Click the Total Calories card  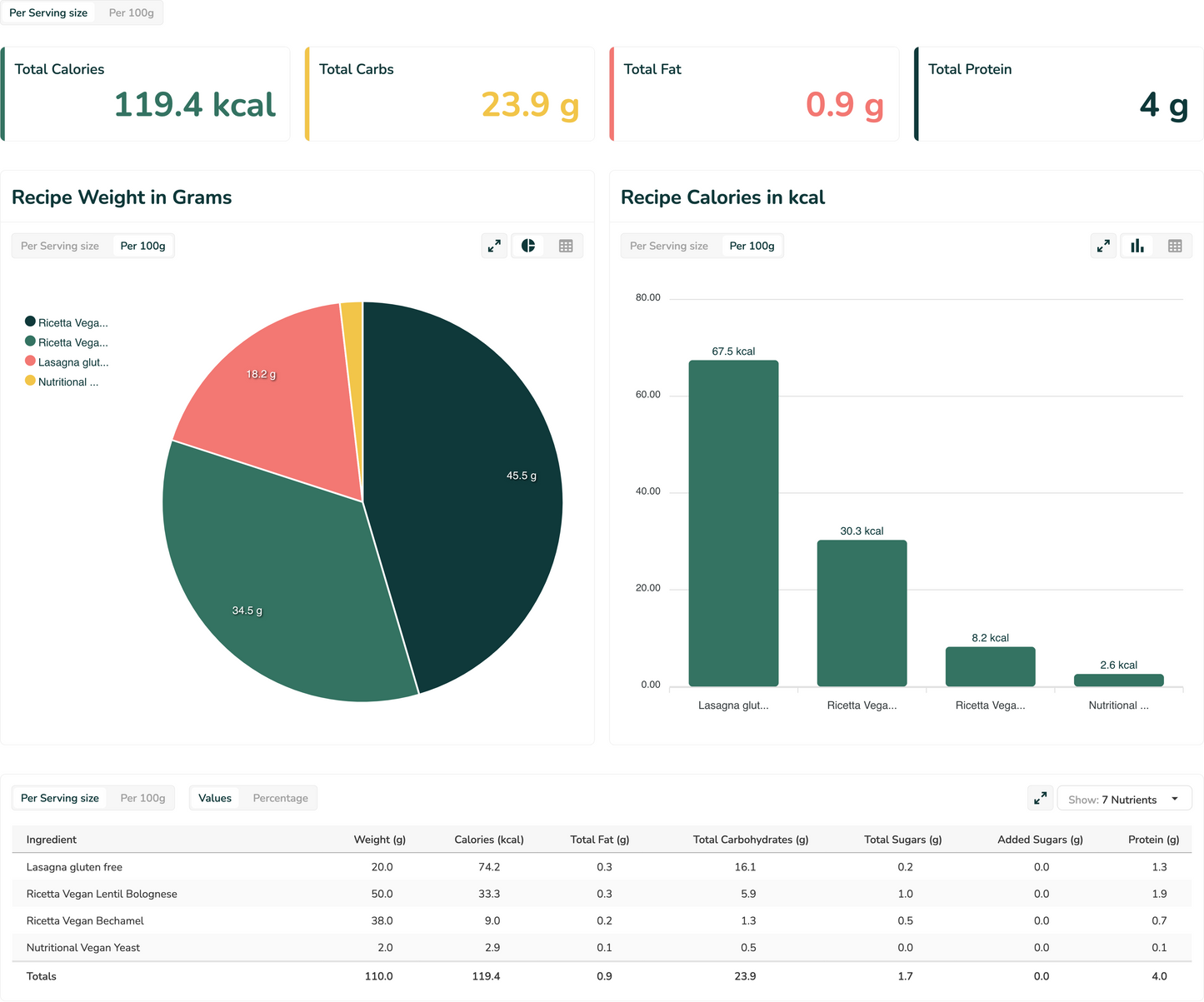click(x=145, y=94)
